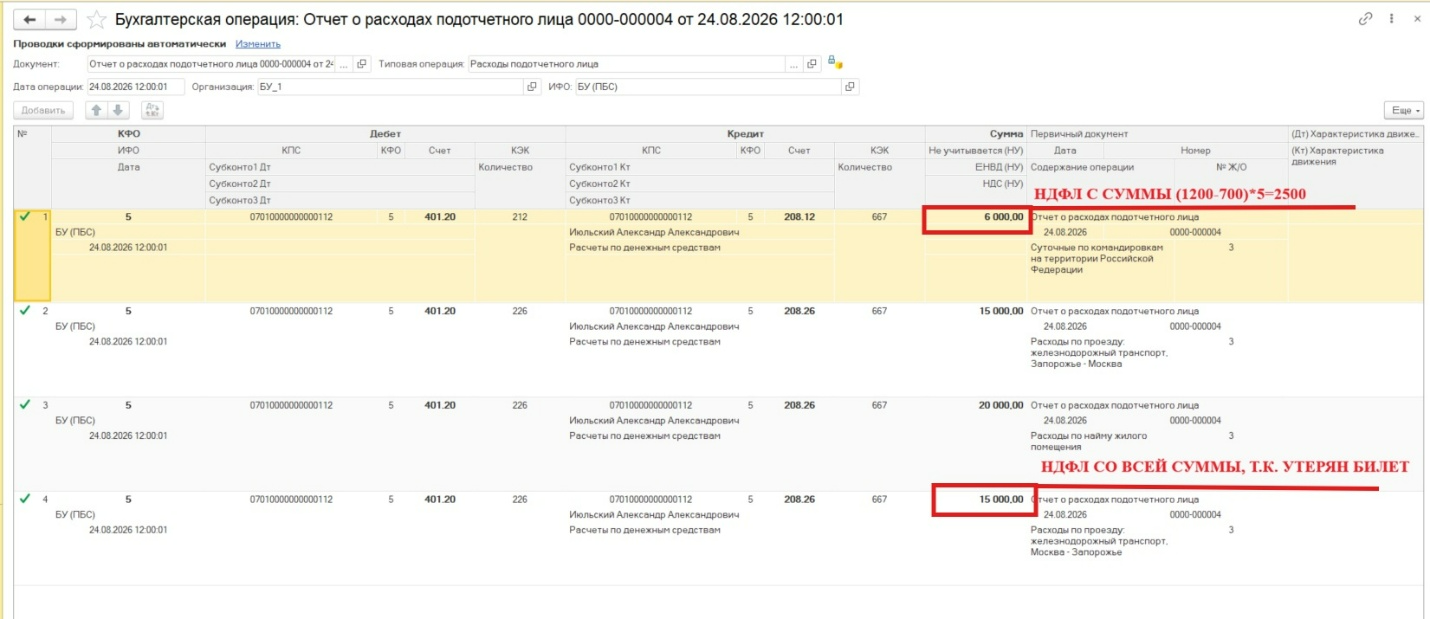Click the sort entries icon in toolbar
This screenshot has height=619, width=1430.
152,111
